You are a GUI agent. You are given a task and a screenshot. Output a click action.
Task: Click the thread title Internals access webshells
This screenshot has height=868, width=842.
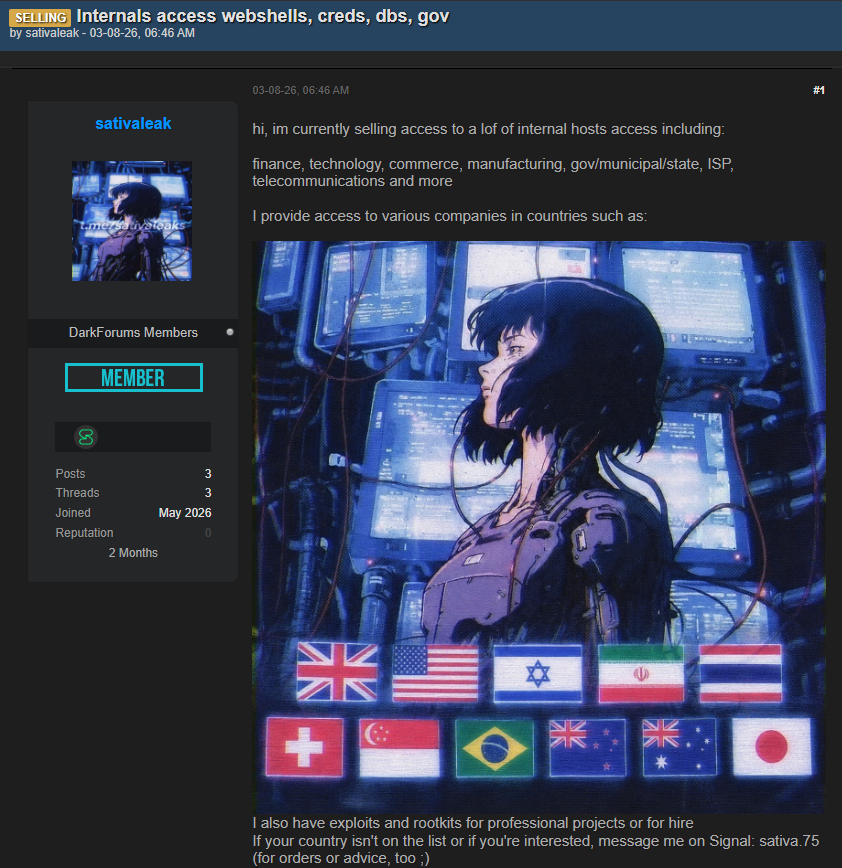point(262,16)
